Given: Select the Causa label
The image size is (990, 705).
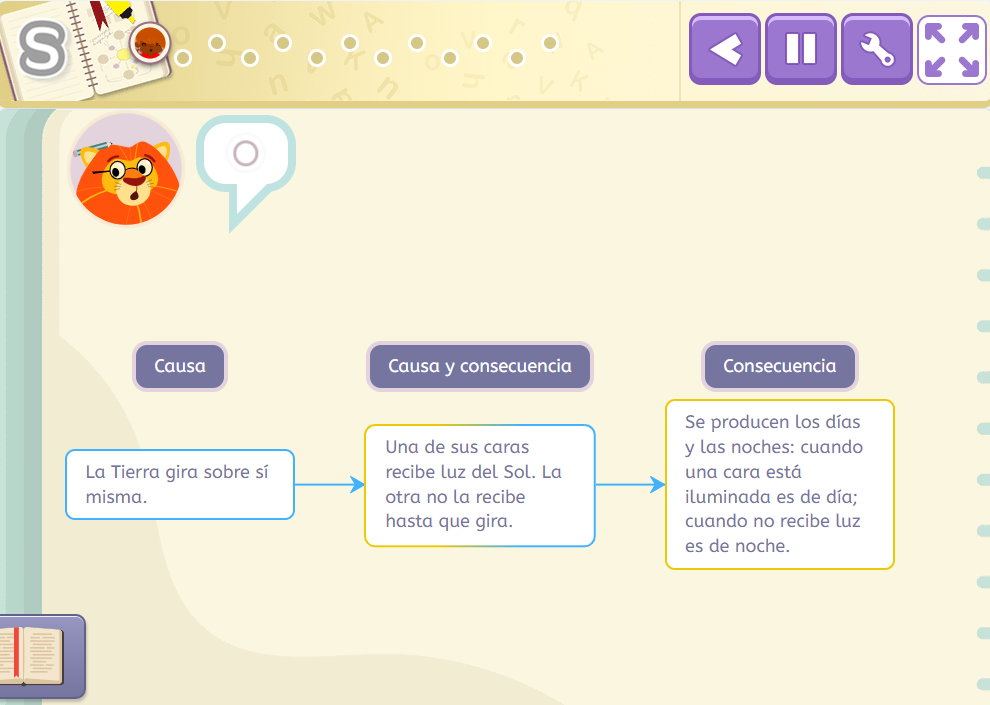Looking at the screenshot, I should point(179,366).
